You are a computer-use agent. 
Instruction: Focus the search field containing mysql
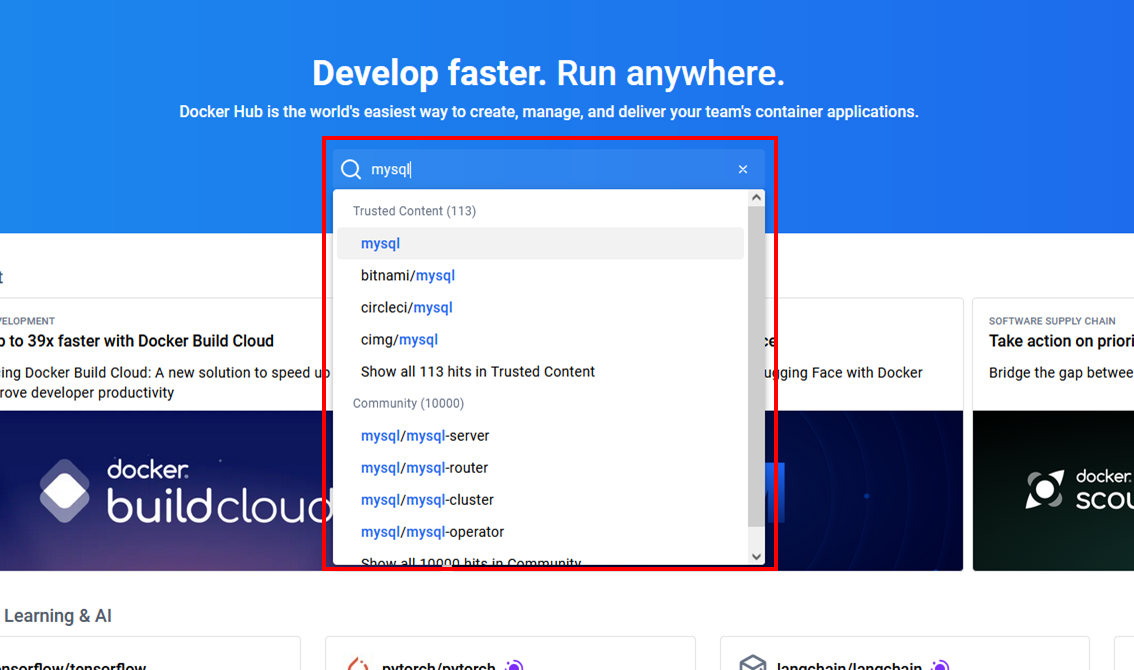(x=549, y=169)
